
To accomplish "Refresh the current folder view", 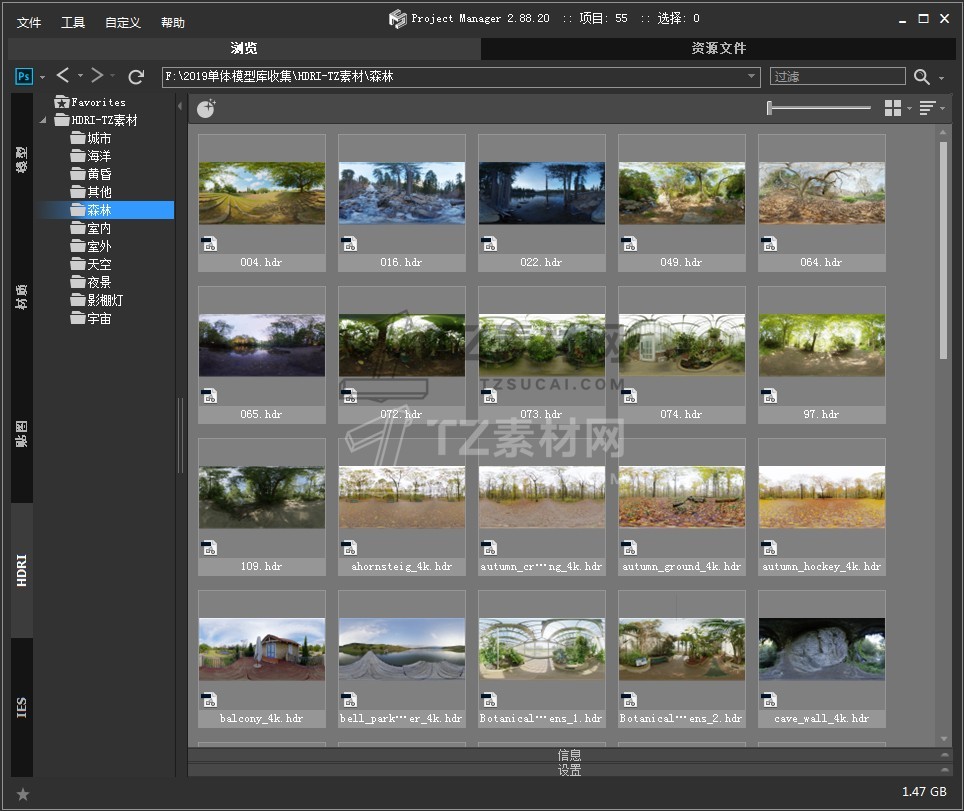I will click(136, 77).
